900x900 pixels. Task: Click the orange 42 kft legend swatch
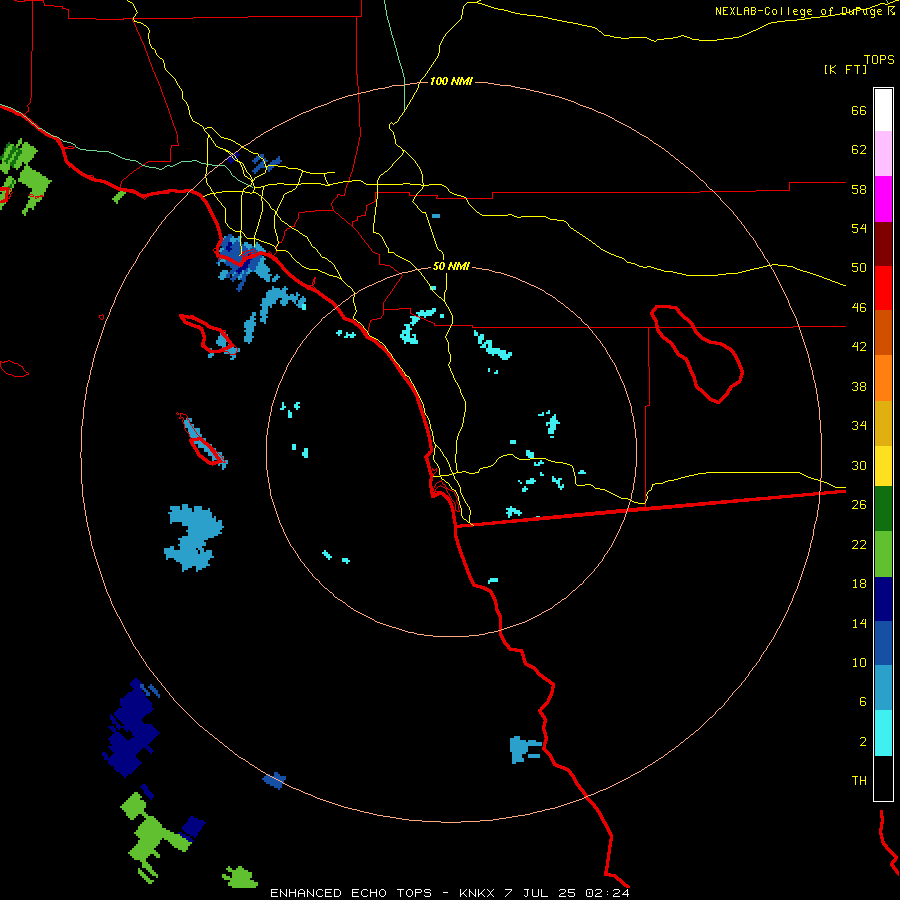point(883,378)
